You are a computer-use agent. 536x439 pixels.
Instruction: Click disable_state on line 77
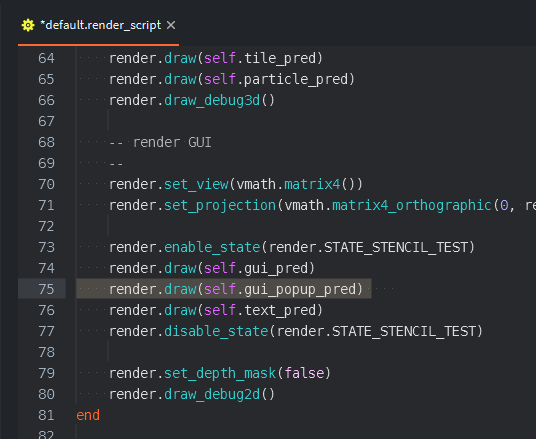pyautogui.click(x=216, y=331)
